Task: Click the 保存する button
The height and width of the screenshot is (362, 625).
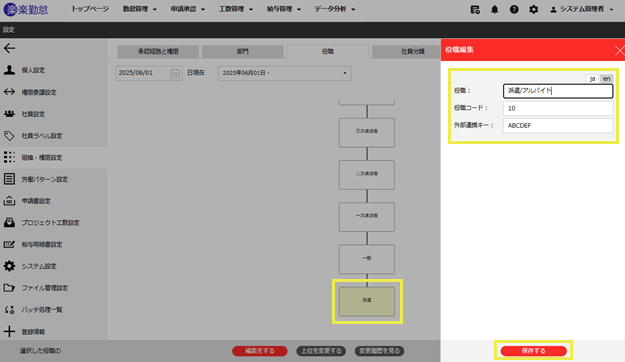Action: pyautogui.click(x=533, y=351)
